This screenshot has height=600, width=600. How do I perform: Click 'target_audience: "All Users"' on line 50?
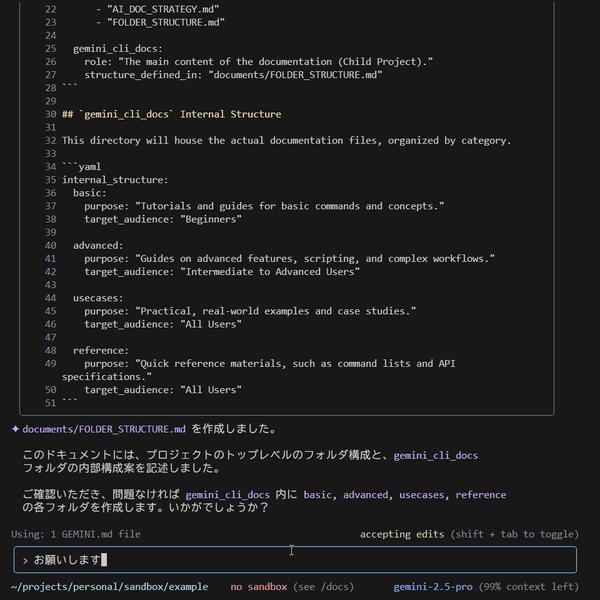pos(163,390)
